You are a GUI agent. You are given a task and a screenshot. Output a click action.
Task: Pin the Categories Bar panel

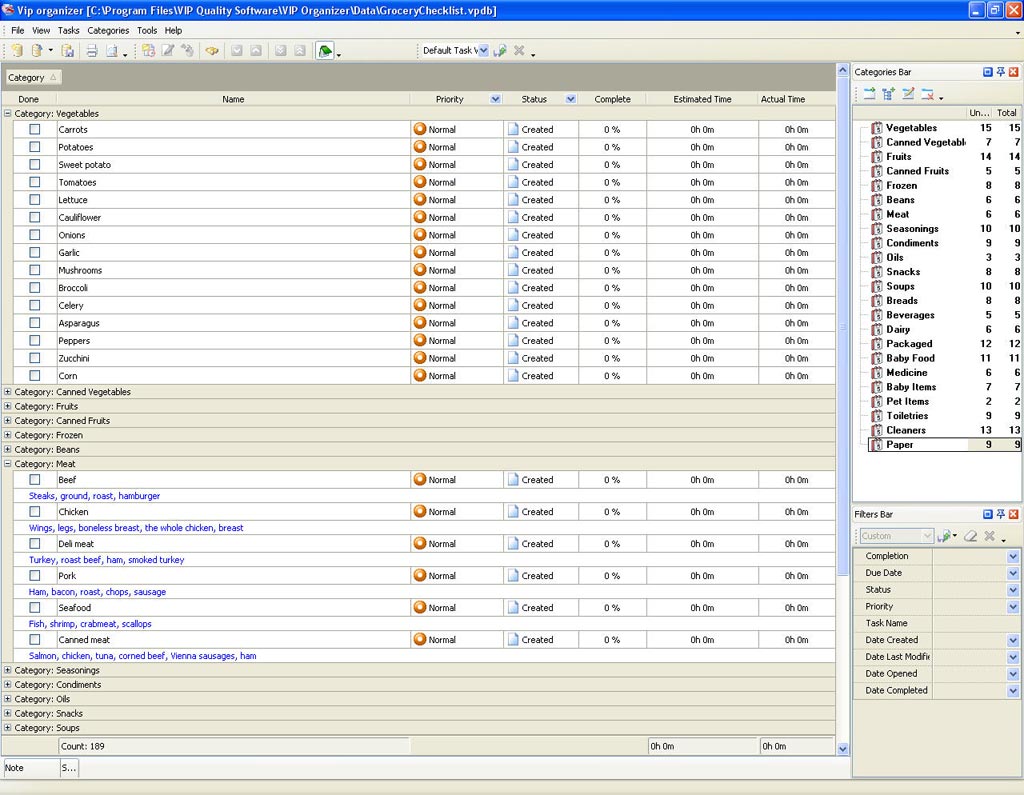pos(1001,72)
